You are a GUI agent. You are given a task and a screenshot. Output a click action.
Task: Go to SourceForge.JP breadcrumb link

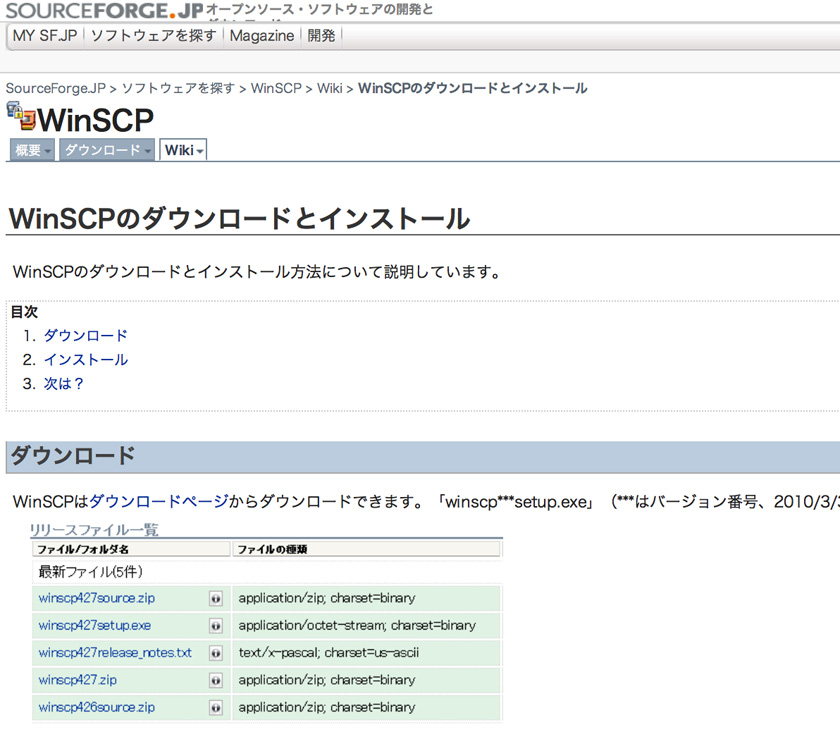coord(56,88)
